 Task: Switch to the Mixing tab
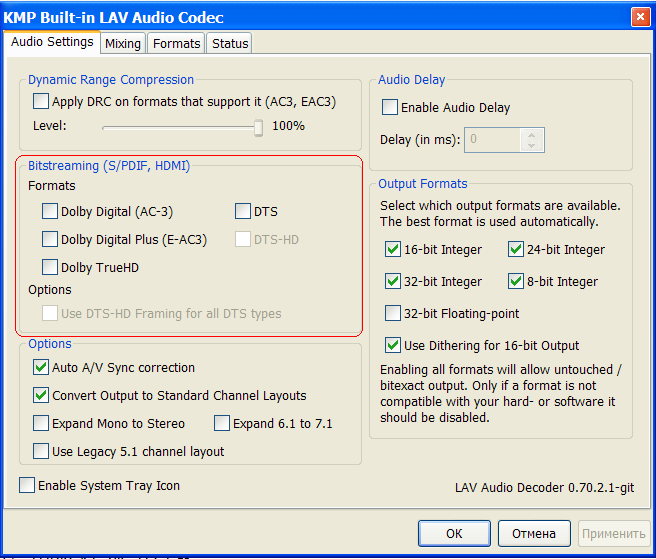click(123, 43)
